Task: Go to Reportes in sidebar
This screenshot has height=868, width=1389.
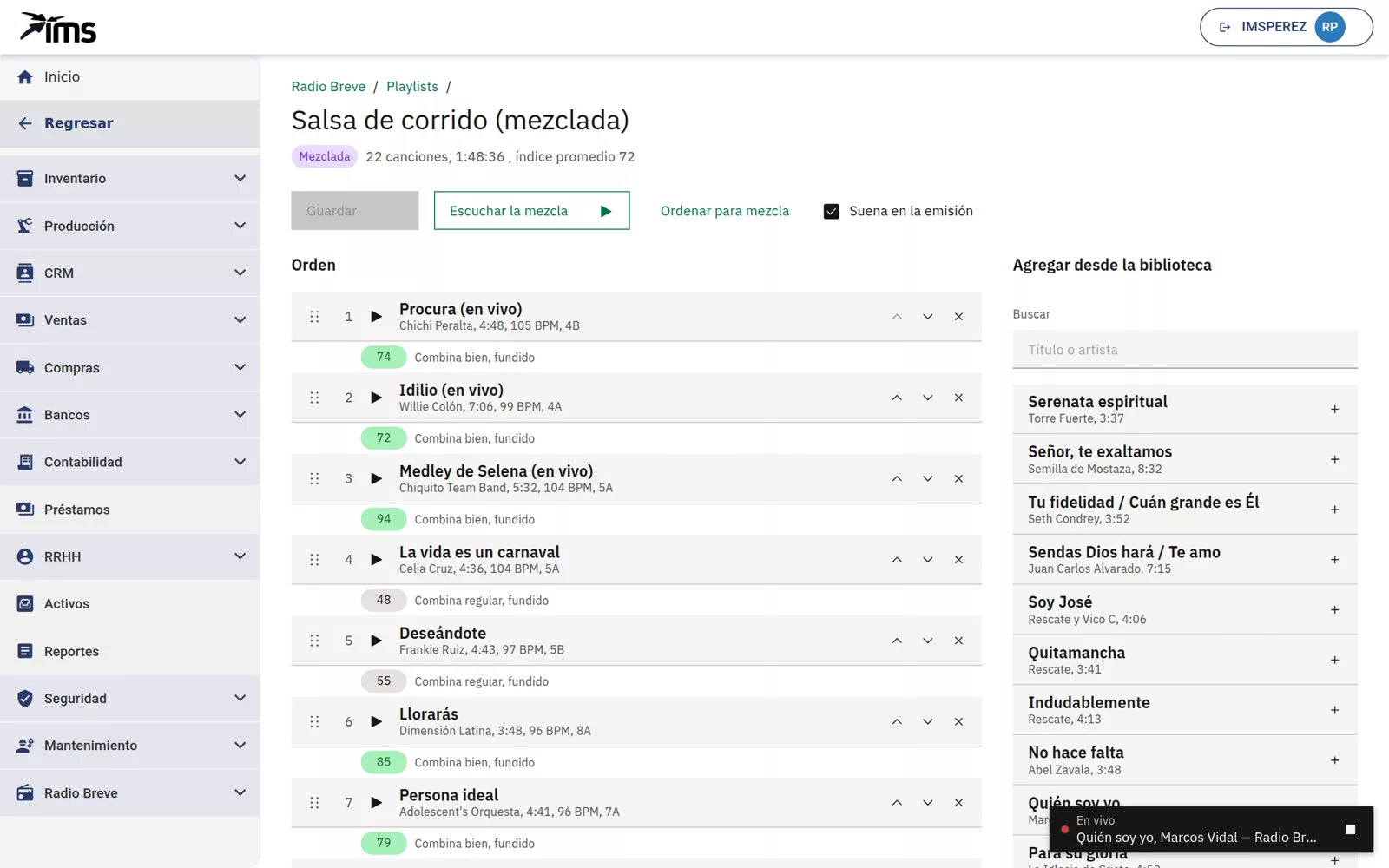Action: coord(130,651)
